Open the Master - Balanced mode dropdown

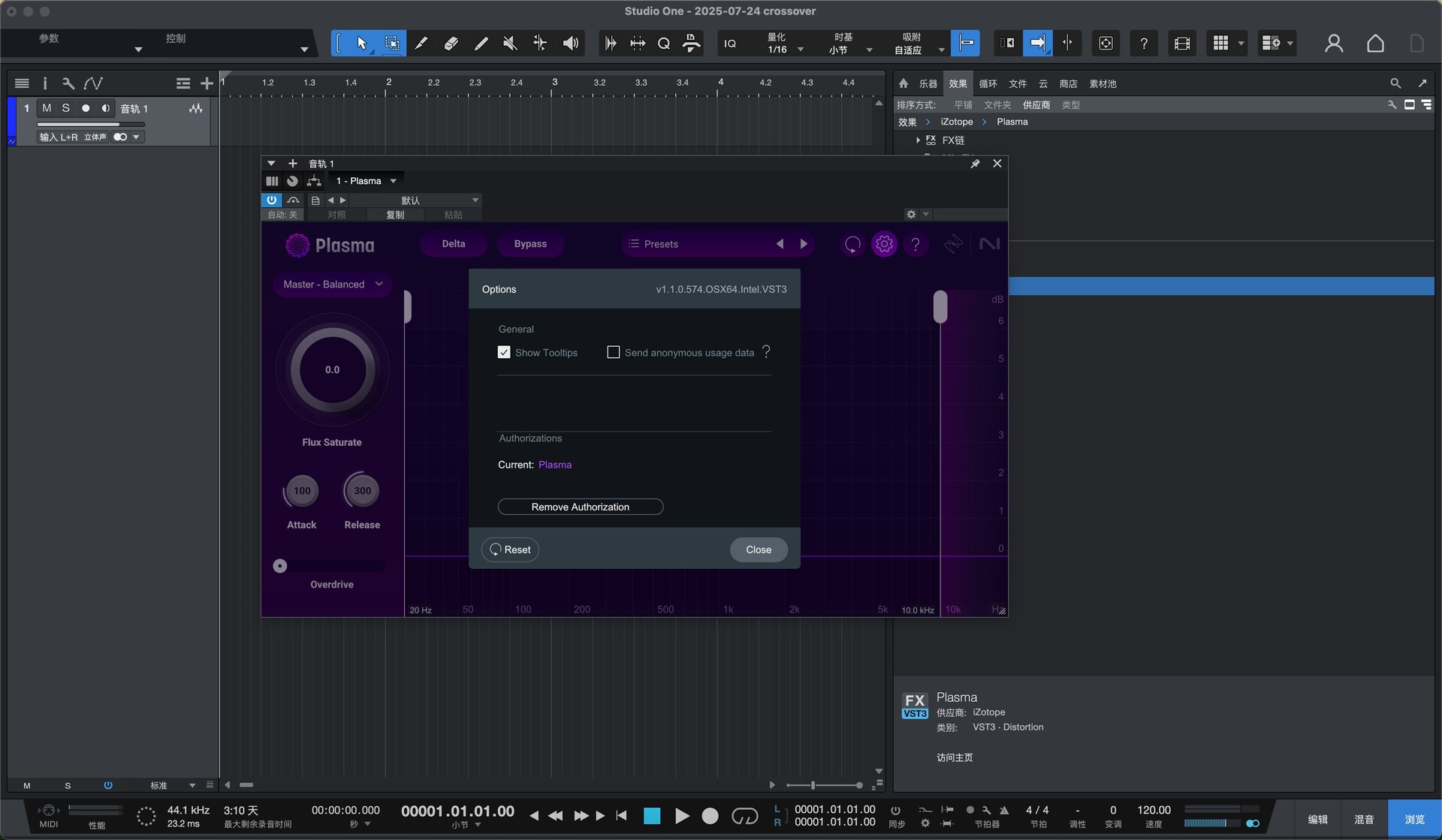pyautogui.click(x=332, y=285)
